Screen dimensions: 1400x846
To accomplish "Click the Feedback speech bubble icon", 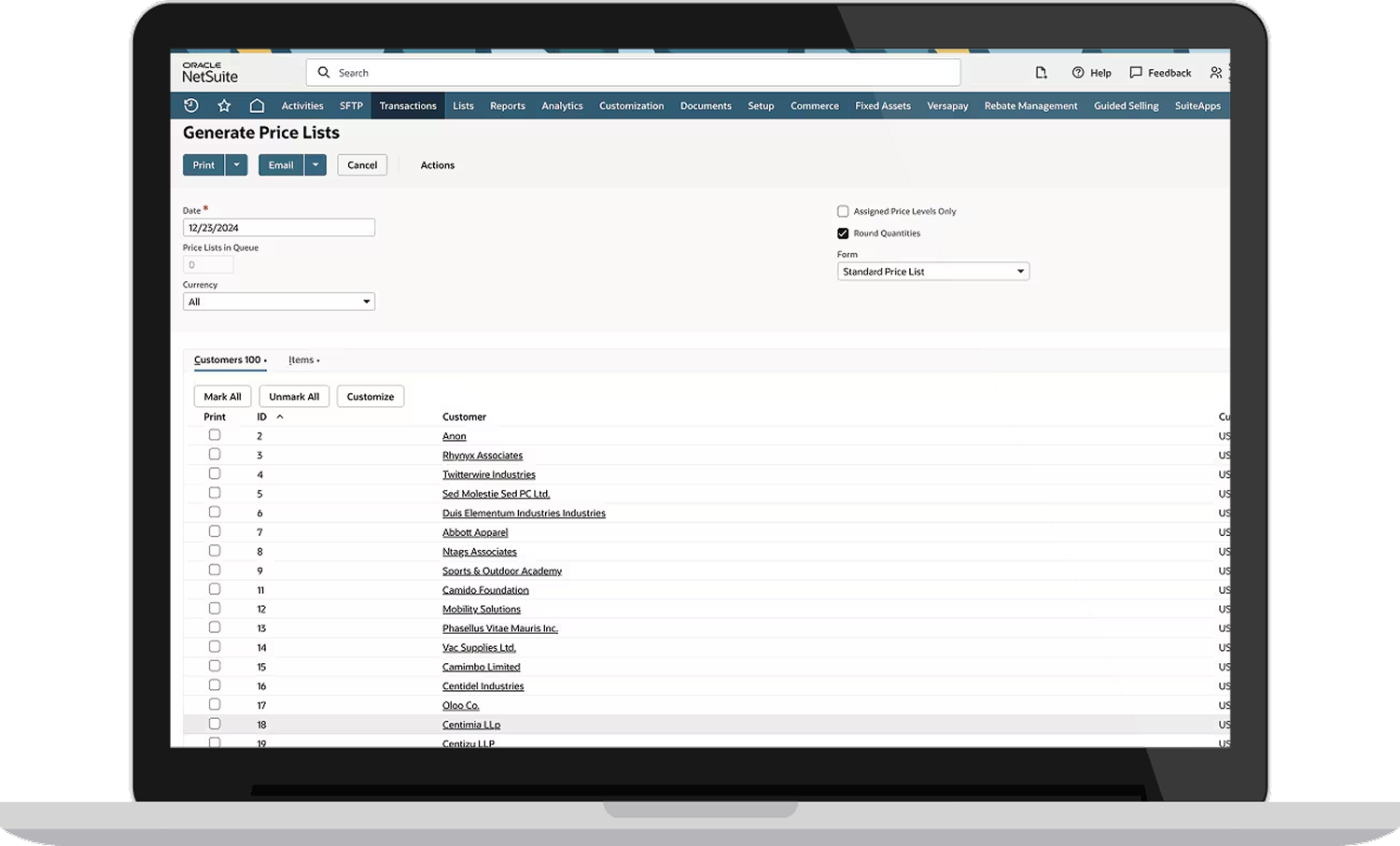I will (1136, 72).
